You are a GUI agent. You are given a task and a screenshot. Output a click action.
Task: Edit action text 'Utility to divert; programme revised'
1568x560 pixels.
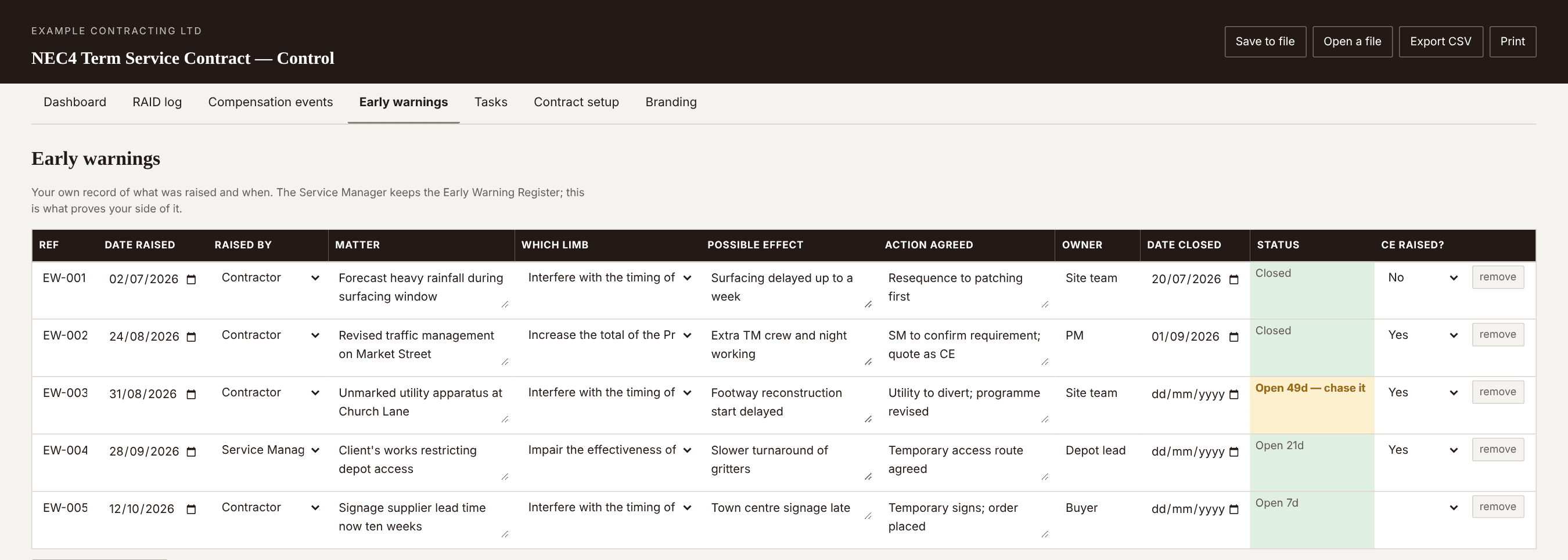pyautogui.click(x=966, y=403)
